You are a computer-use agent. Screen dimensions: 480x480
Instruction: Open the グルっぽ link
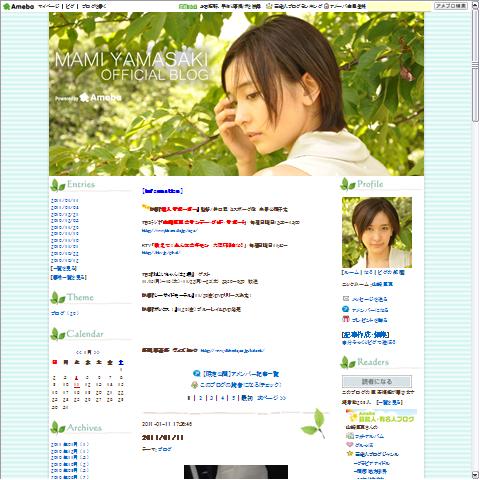[364, 445]
